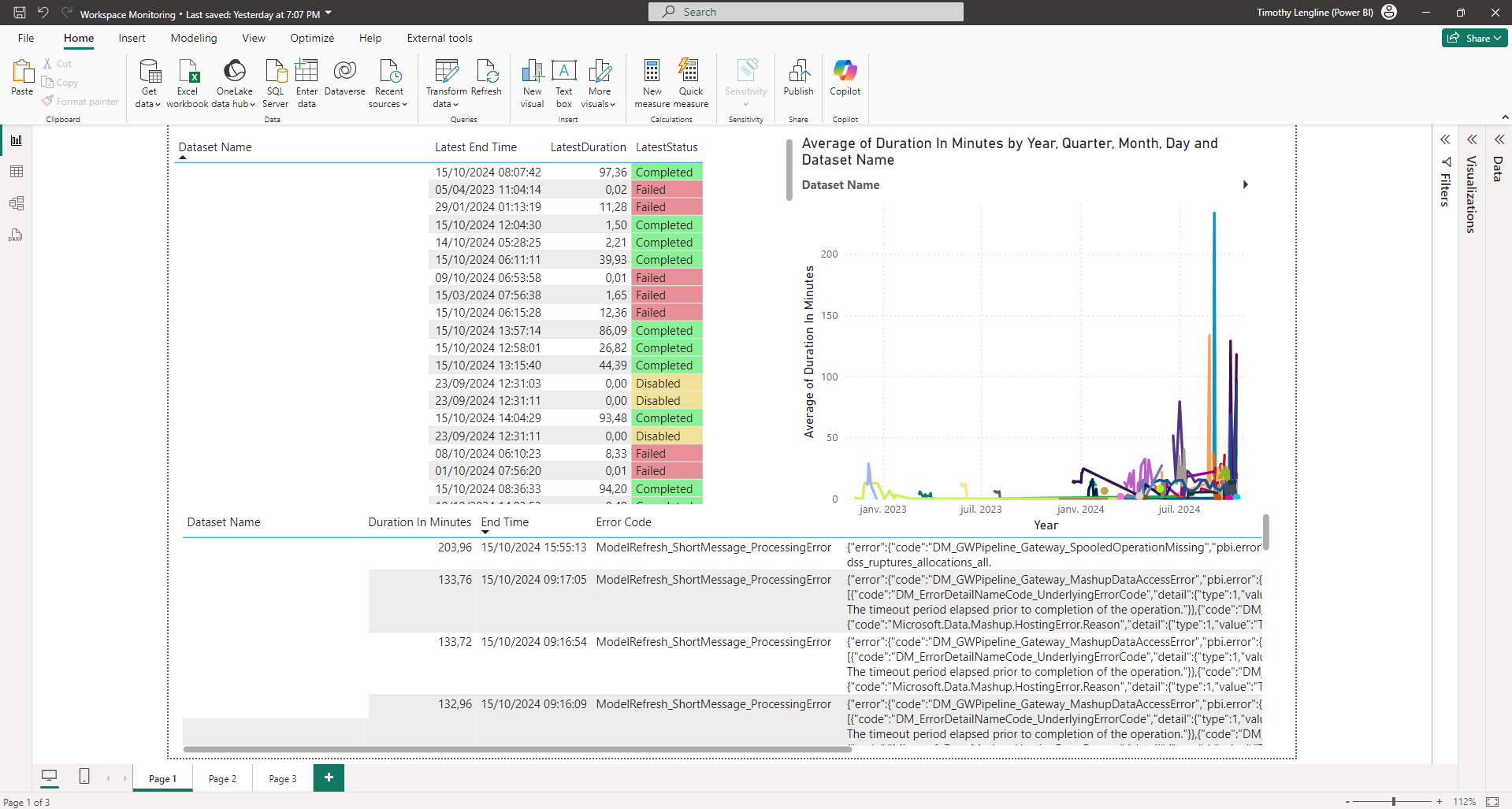
Task: Expand the Data pane
Action: click(x=1499, y=139)
